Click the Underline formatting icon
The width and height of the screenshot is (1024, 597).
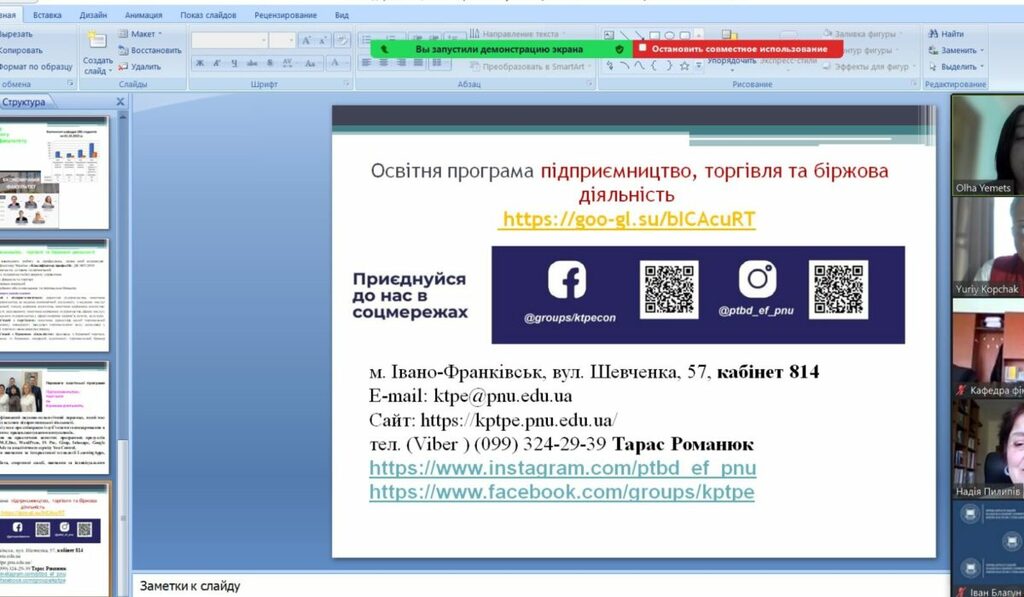click(232, 63)
